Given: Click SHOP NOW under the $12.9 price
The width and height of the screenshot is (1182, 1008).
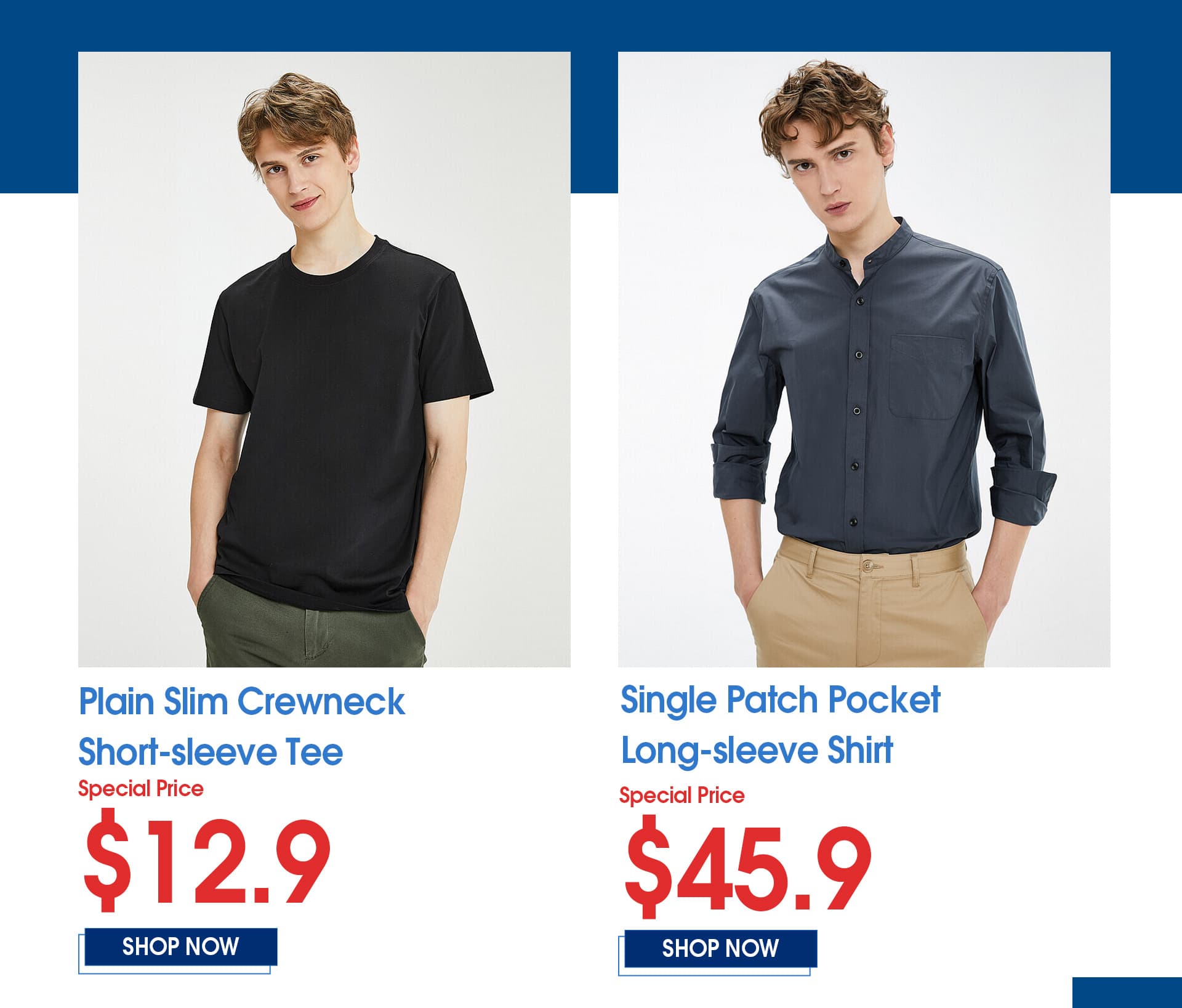Looking at the screenshot, I should coord(180,946).
